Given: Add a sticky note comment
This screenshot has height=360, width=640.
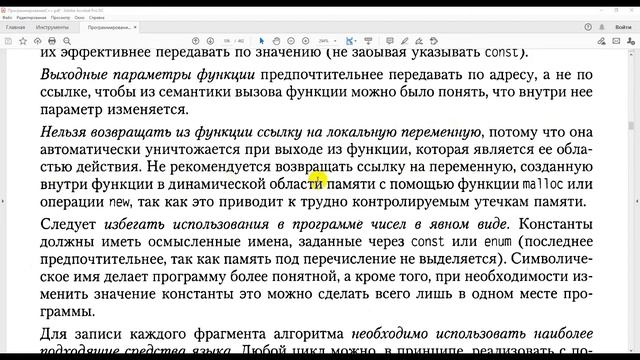Looking at the screenshot, I should tap(390, 41).
